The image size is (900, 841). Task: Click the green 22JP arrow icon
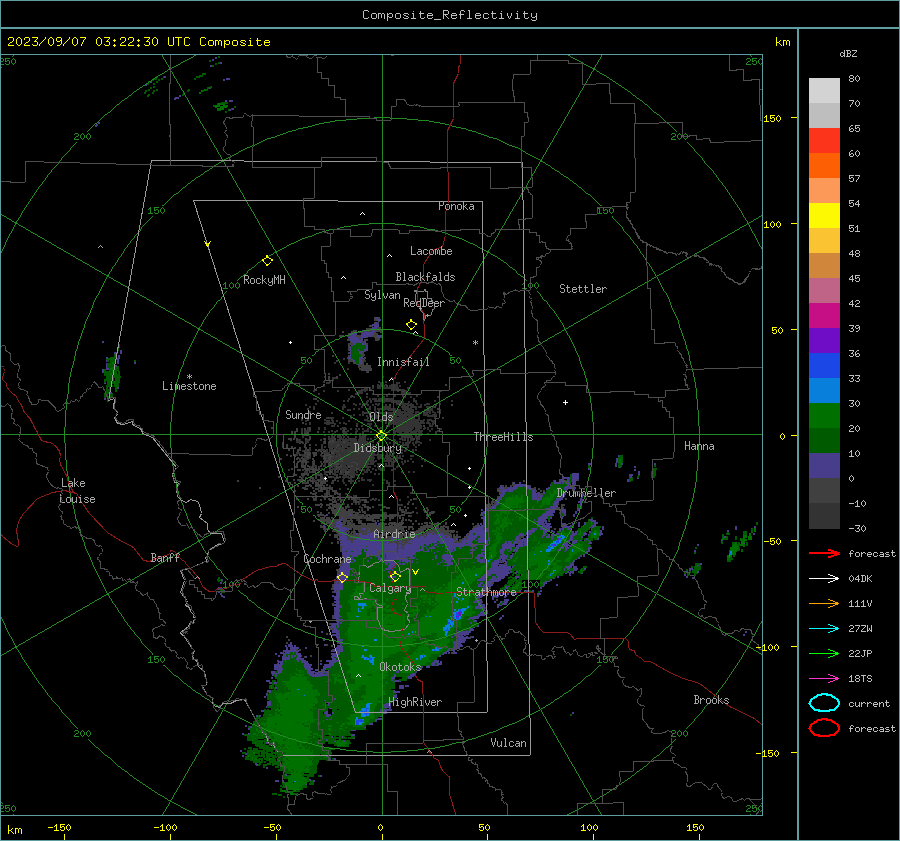pos(824,653)
